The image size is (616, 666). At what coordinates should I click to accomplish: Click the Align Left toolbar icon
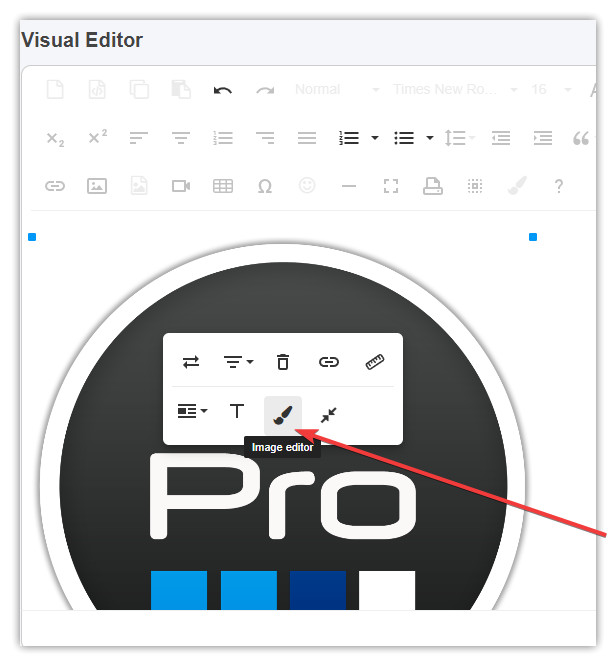click(139, 138)
